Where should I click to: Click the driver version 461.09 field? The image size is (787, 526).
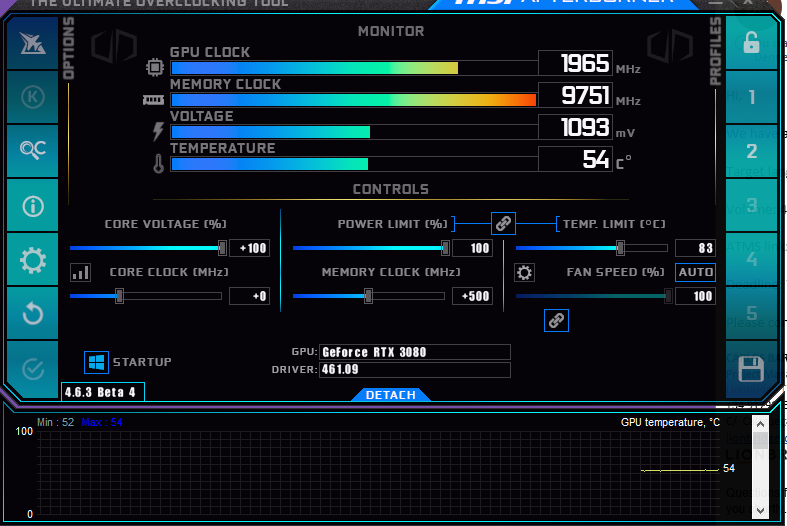click(x=415, y=369)
